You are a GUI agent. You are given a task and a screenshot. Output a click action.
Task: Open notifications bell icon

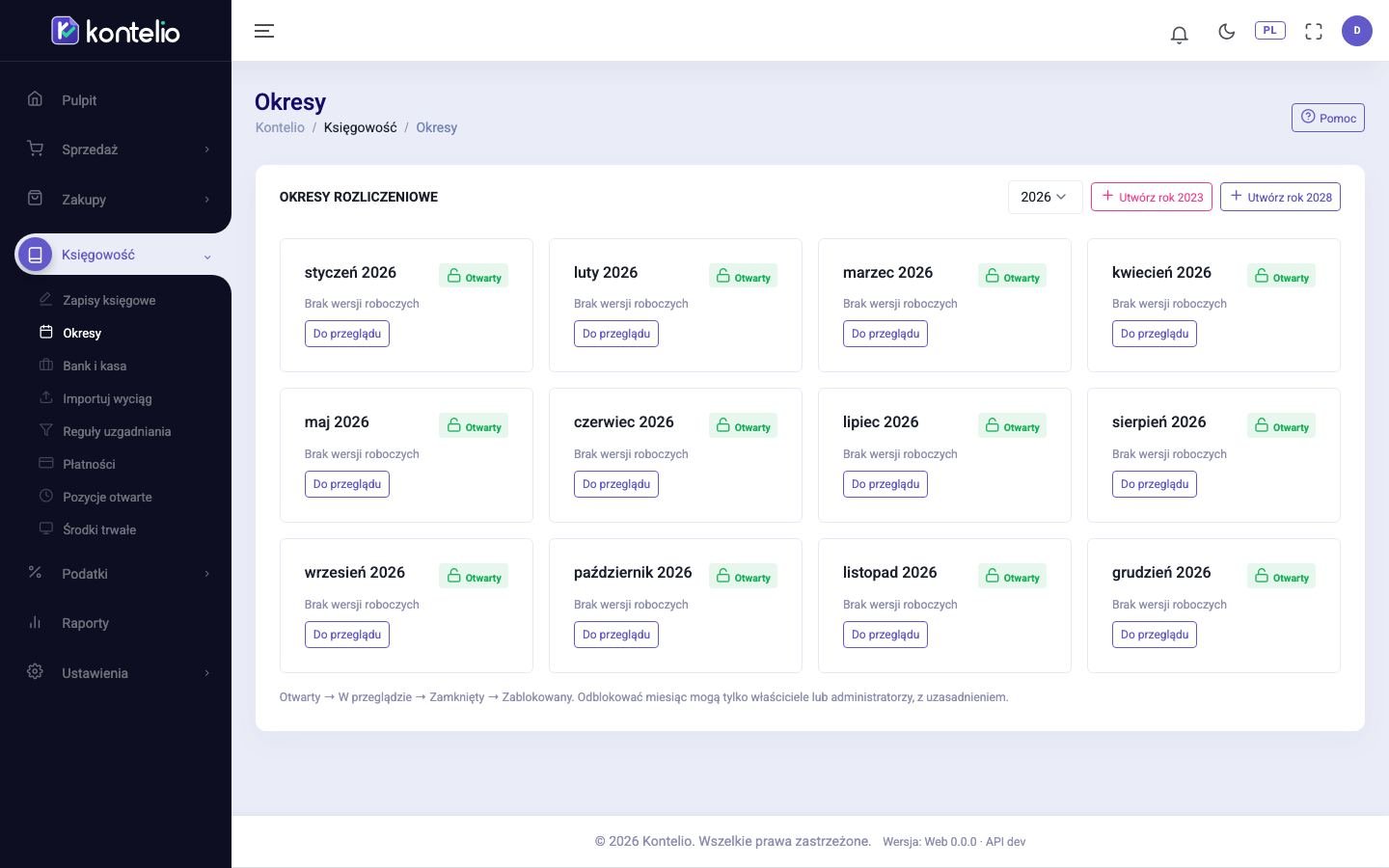[1179, 35]
